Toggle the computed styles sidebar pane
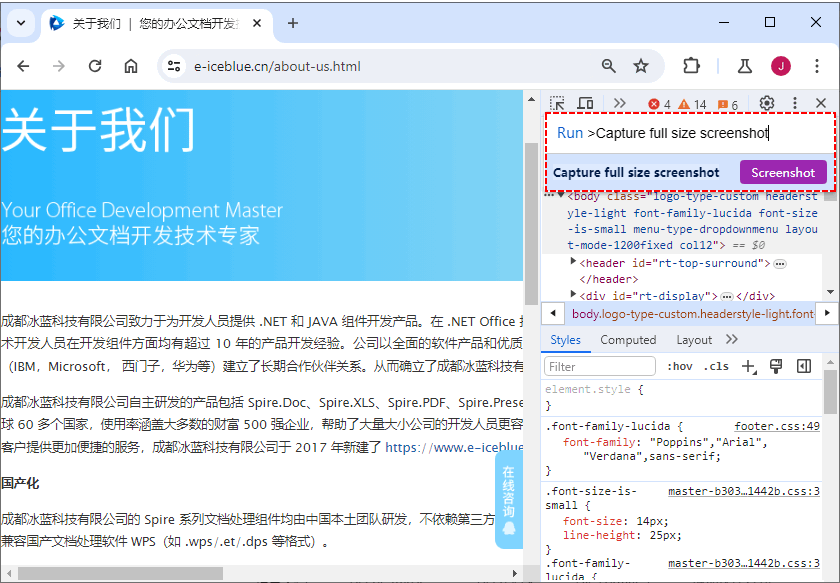 coord(804,366)
